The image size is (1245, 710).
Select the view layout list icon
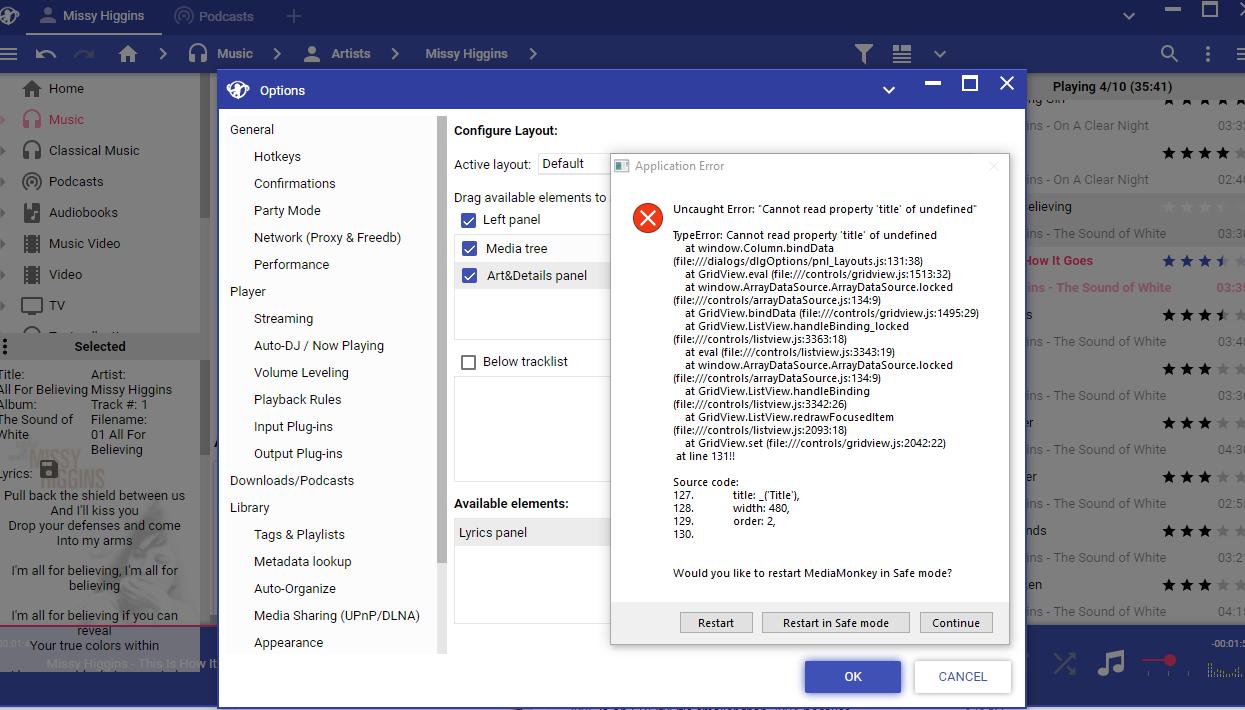[902, 54]
